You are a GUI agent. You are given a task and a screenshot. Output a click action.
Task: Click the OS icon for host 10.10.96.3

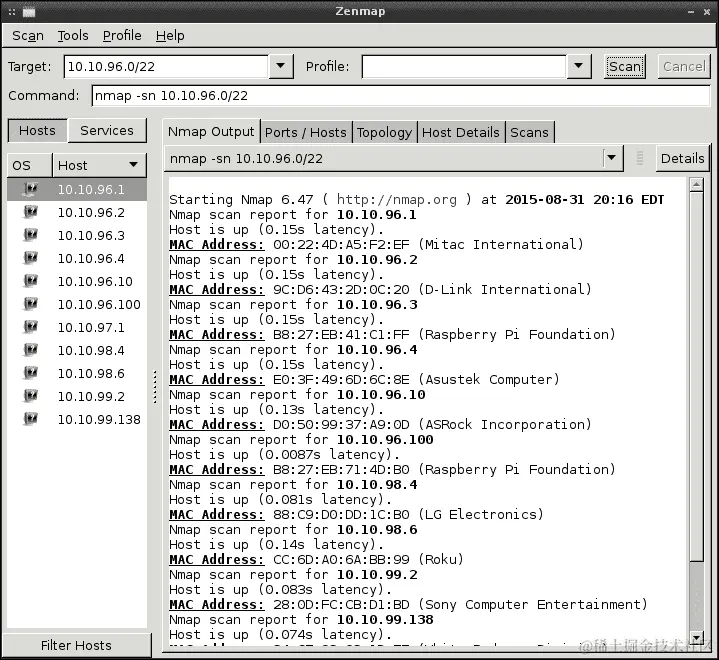click(30, 235)
